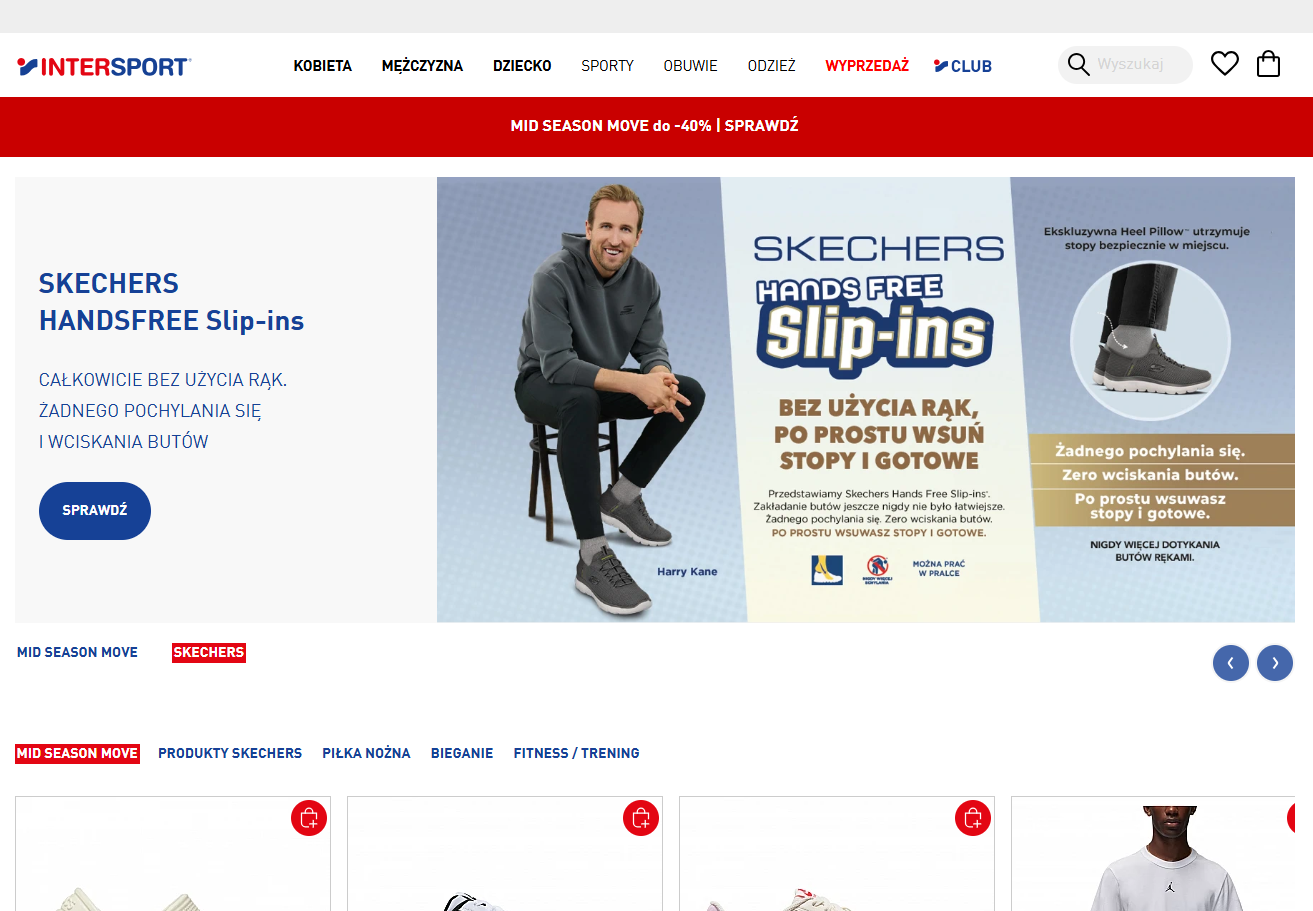The width and height of the screenshot is (1313, 911).
Task: Add first product to cart icon
Action: pyautogui.click(x=309, y=818)
